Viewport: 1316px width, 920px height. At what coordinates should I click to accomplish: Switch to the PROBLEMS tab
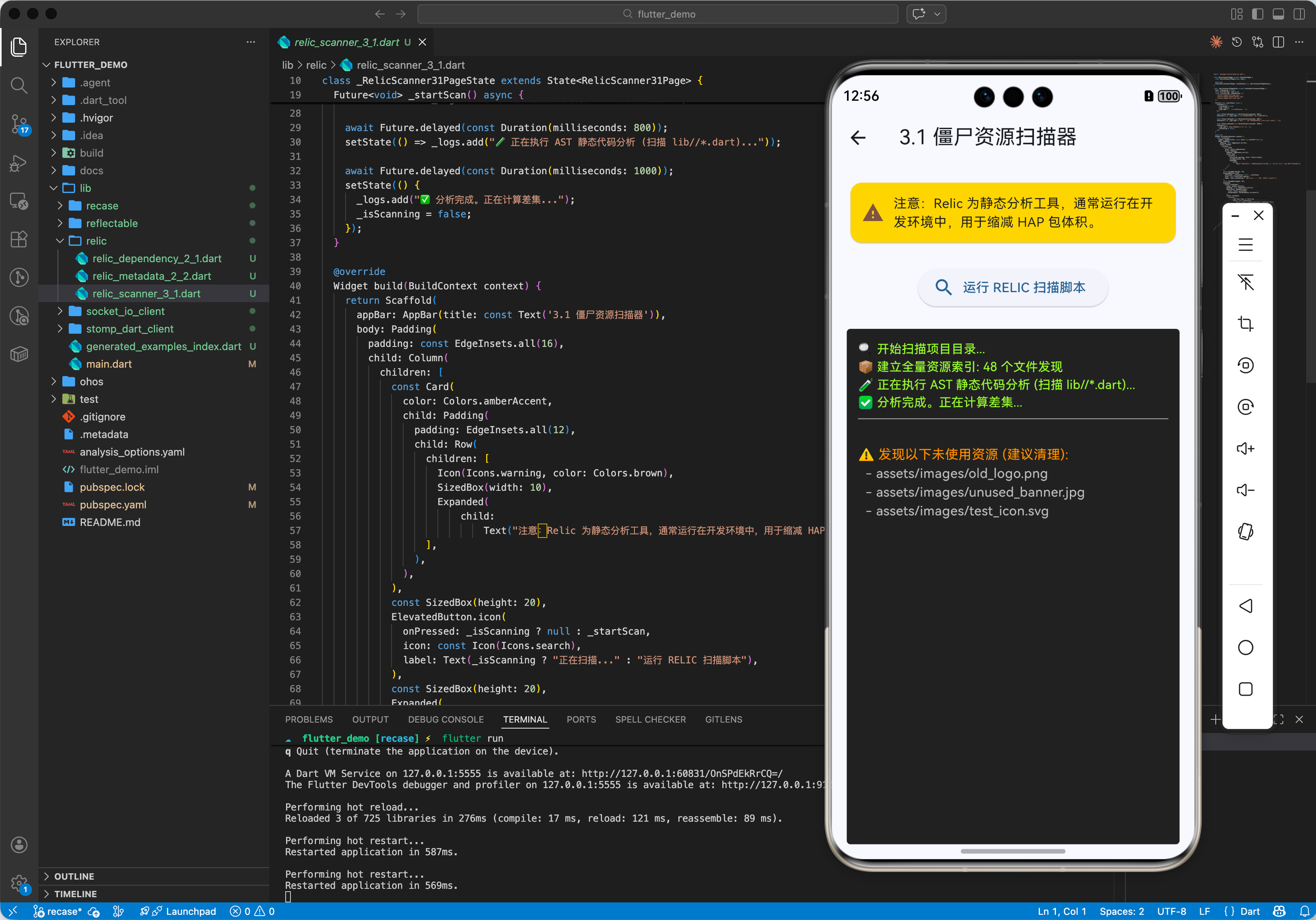(x=308, y=719)
